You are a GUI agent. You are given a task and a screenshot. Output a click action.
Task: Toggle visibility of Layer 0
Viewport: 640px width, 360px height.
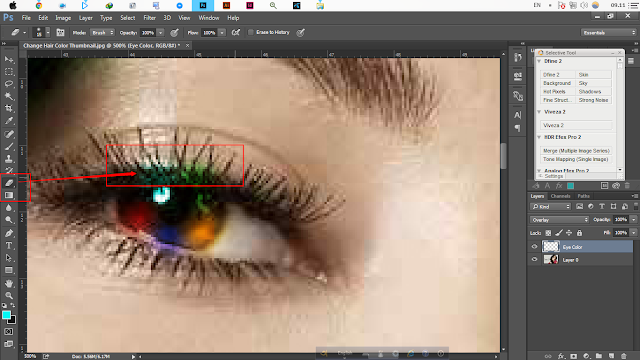[534, 260]
